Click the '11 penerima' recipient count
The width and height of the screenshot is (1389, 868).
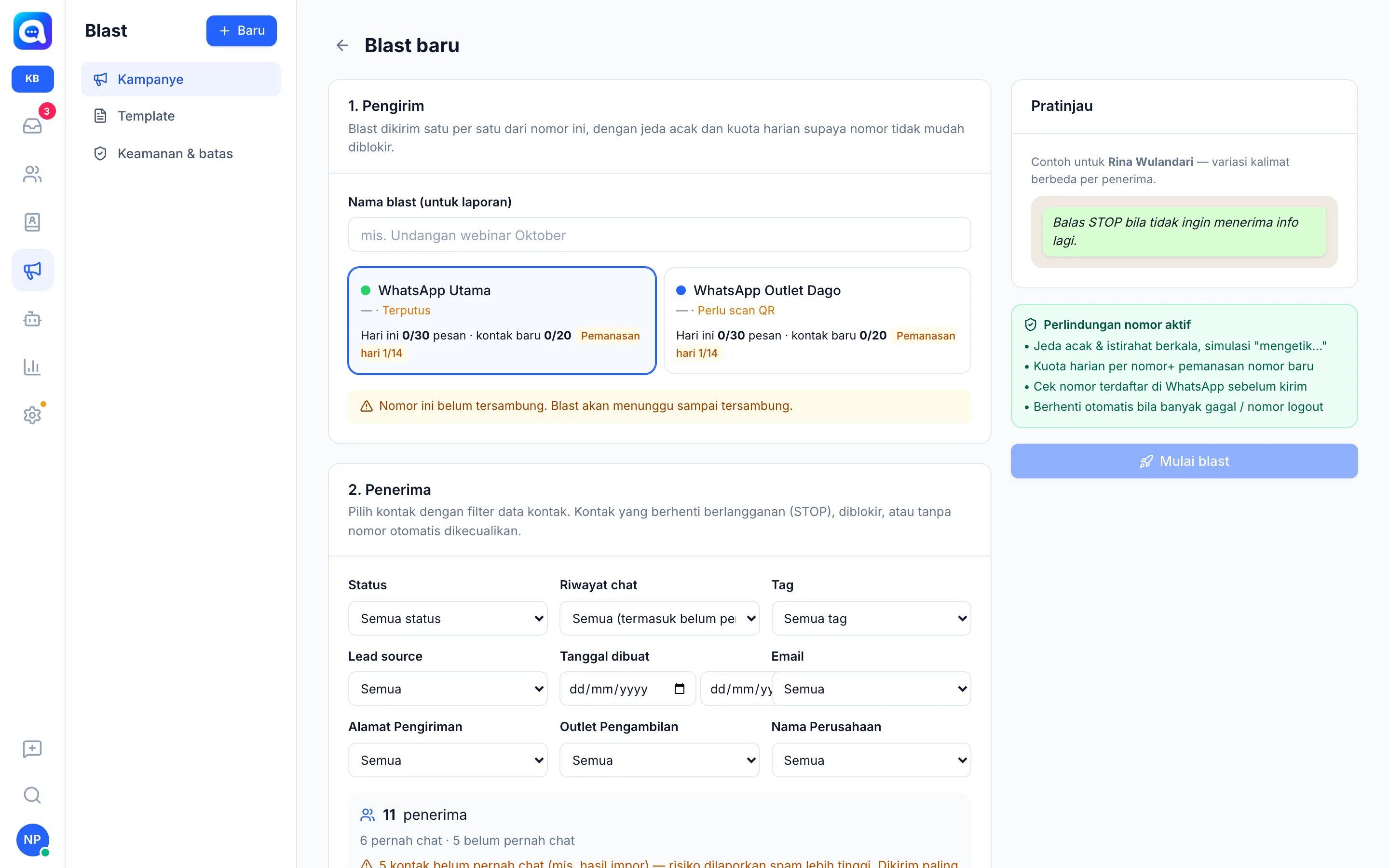[x=425, y=814]
